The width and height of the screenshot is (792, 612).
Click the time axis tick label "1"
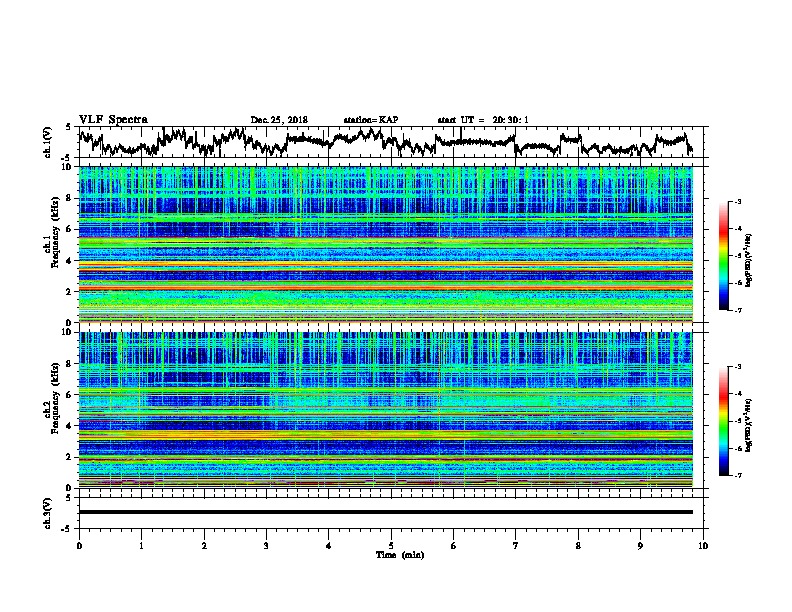pyautogui.click(x=141, y=546)
